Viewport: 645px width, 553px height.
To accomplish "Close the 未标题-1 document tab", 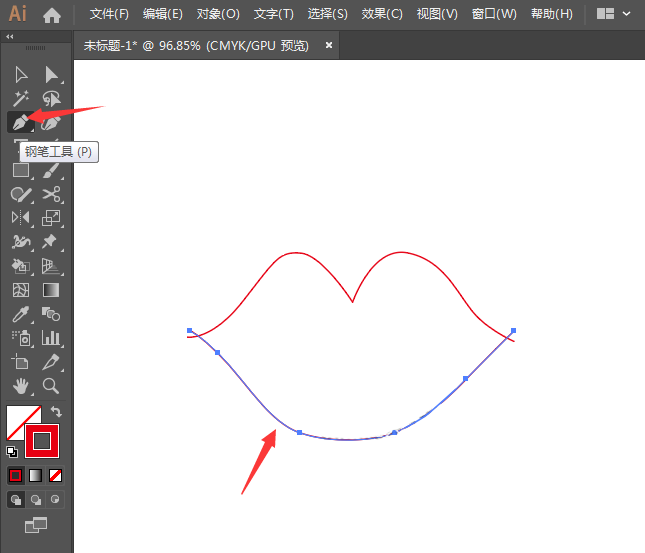I will 329,45.
